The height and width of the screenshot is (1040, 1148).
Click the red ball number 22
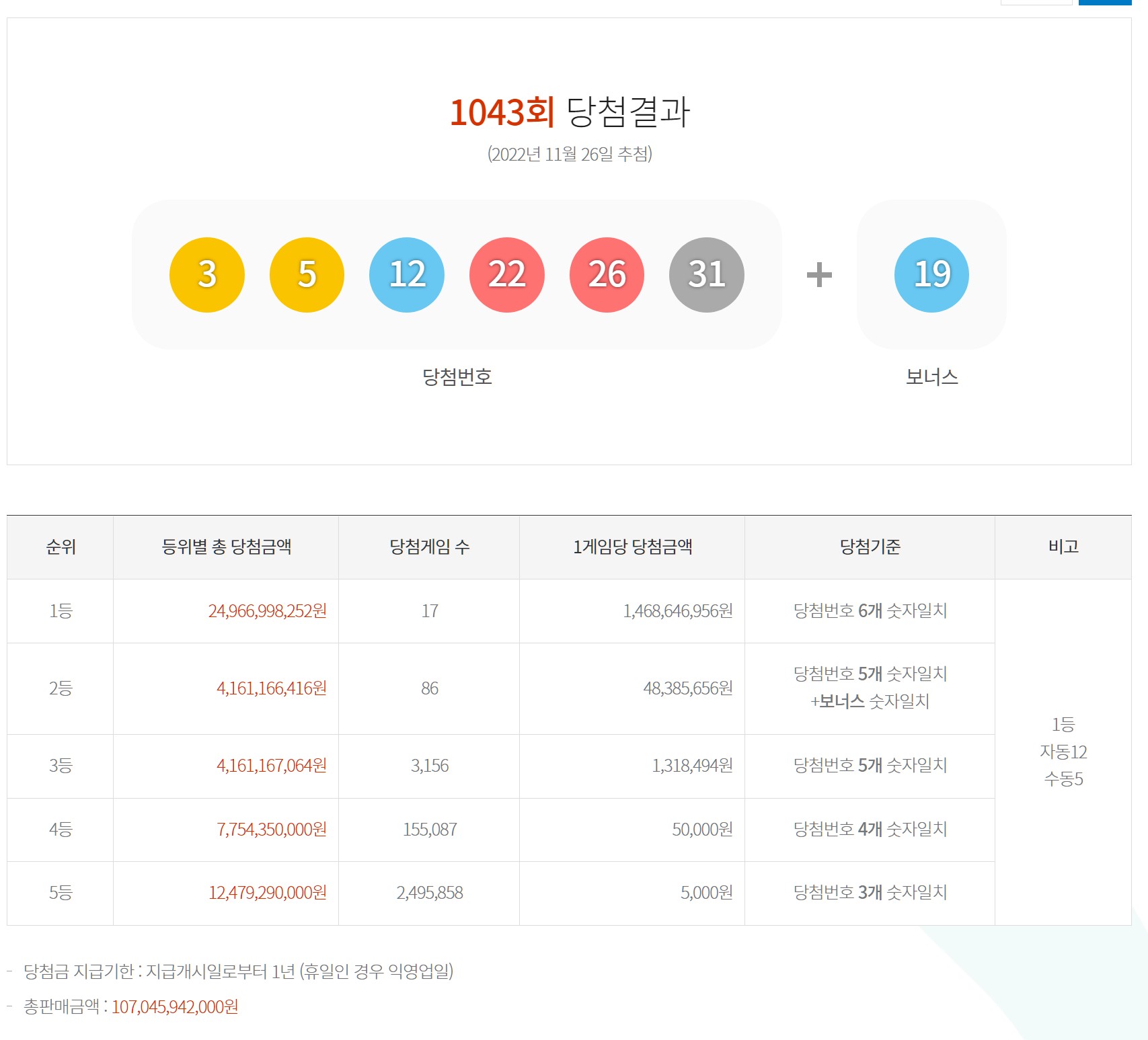pos(507,274)
